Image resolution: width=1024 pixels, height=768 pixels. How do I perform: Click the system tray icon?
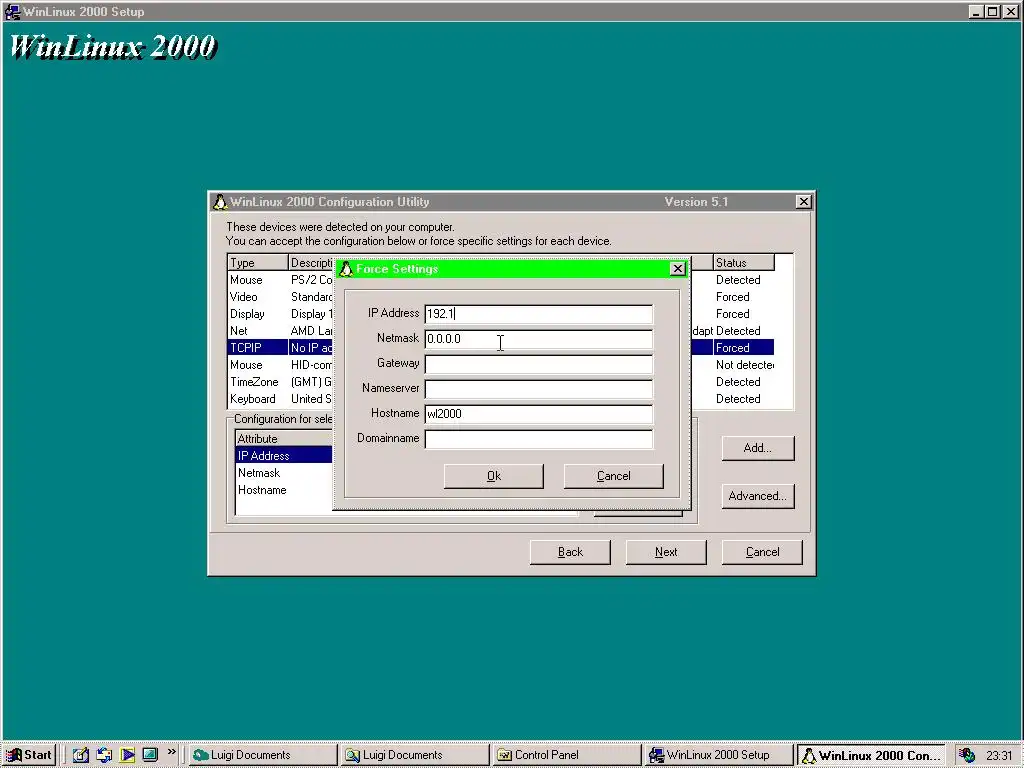967,755
